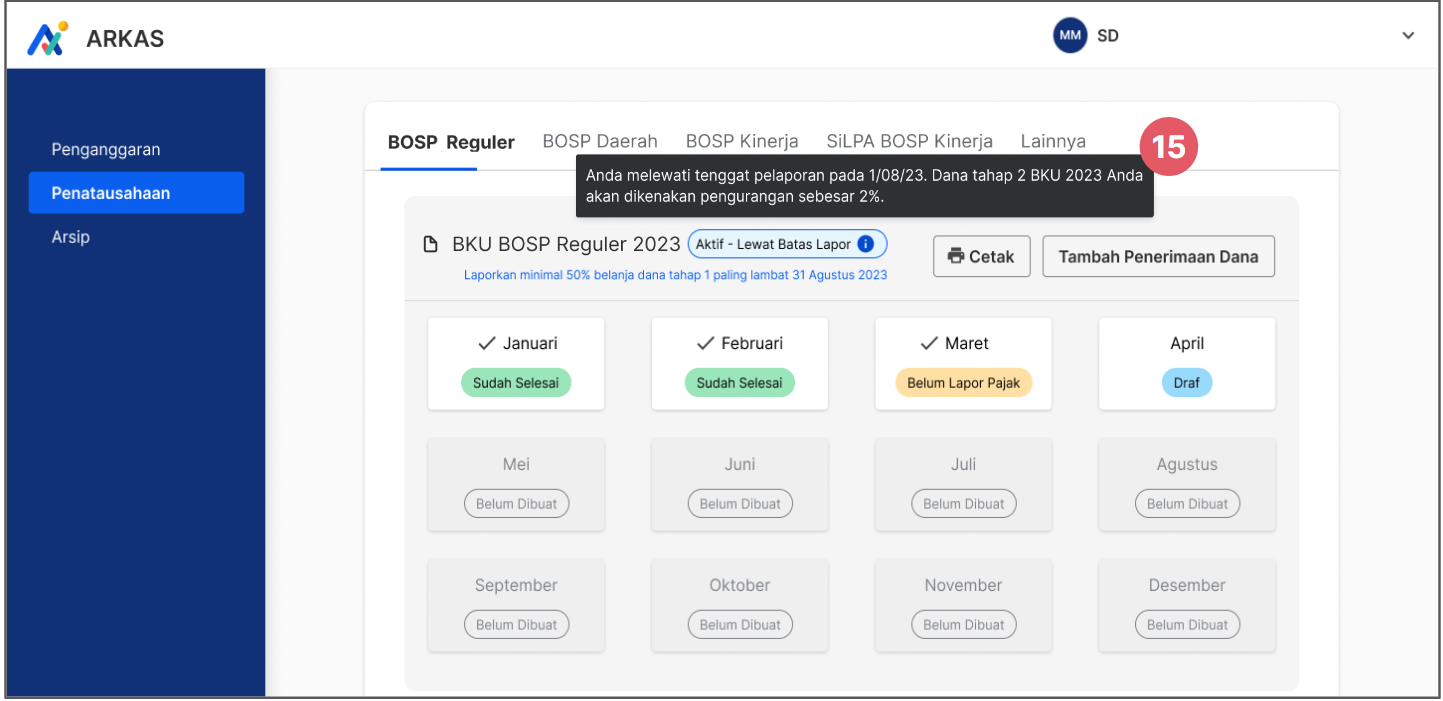This screenshot has width=1443, height=701.
Task: Select the Oktober month card
Action: [x=740, y=606]
